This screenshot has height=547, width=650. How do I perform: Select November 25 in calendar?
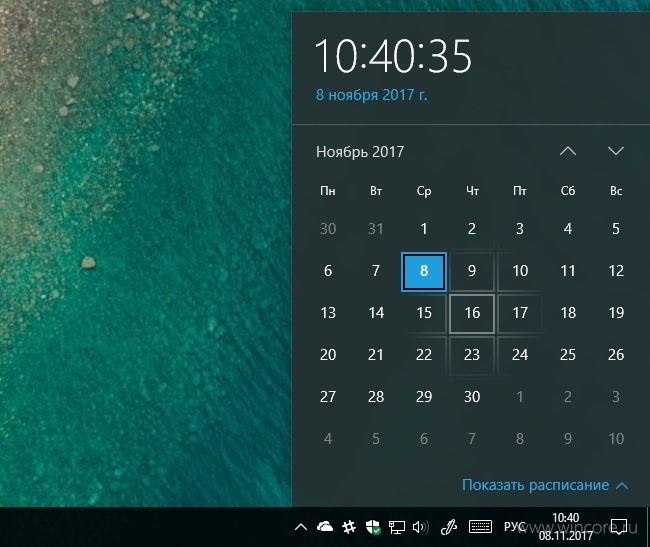click(568, 355)
